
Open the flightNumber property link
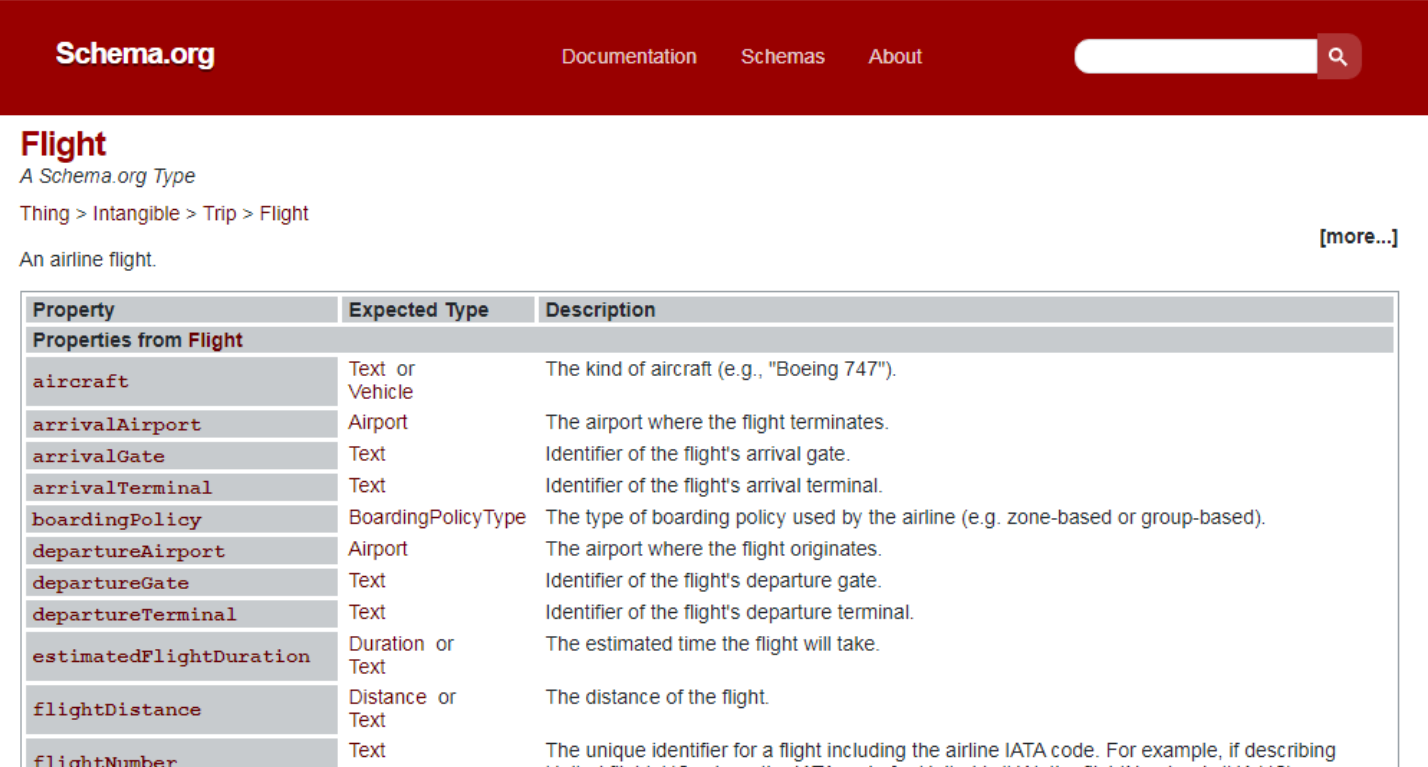(105, 760)
